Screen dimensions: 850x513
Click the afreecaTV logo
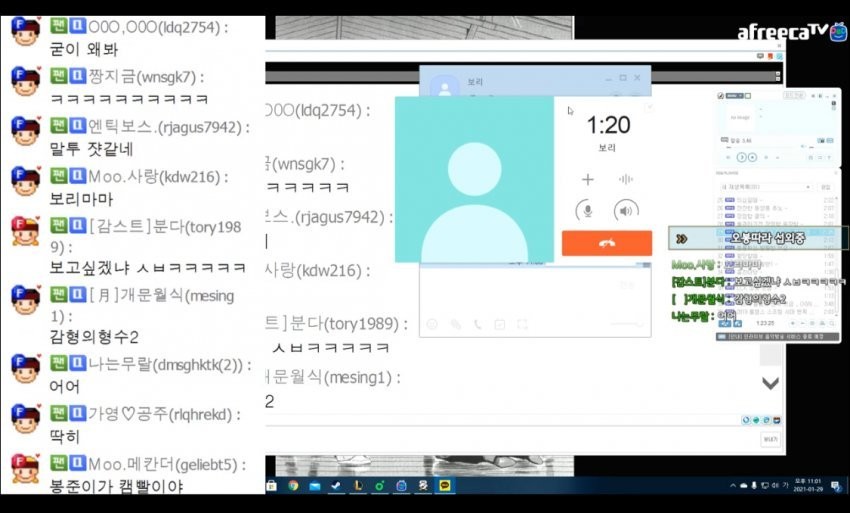pyautogui.click(x=791, y=32)
